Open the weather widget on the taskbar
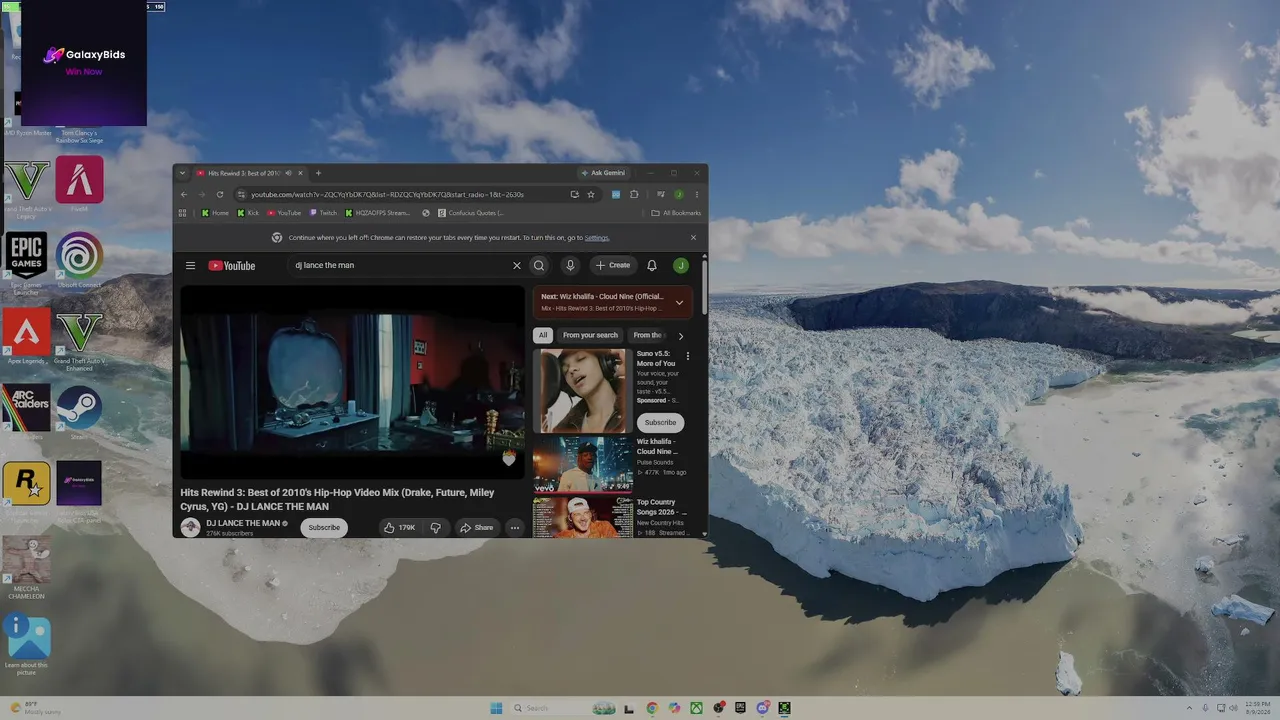The image size is (1280, 720). point(34,708)
